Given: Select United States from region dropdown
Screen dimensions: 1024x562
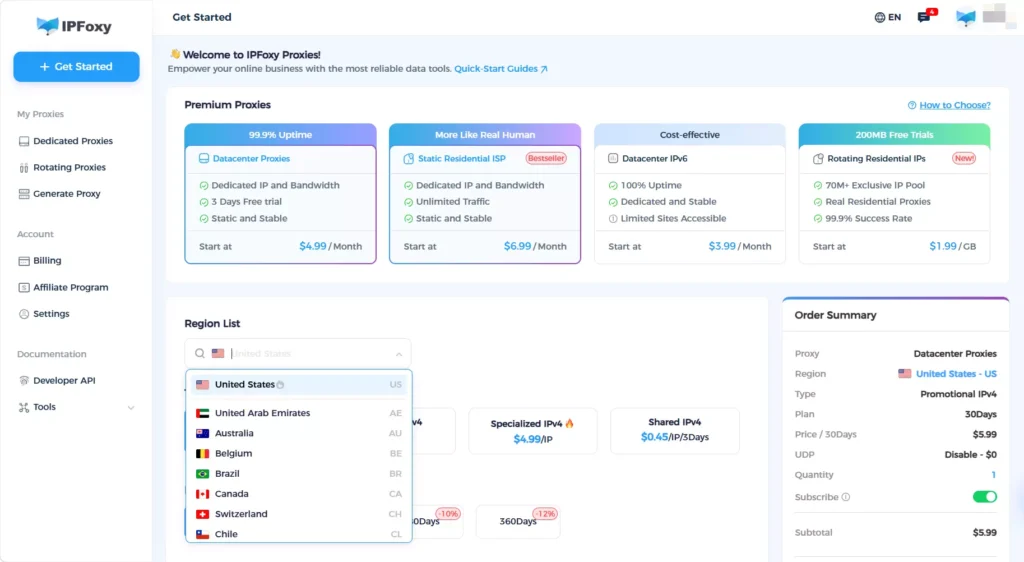Looking at the screenshot, I should point(298,384).
